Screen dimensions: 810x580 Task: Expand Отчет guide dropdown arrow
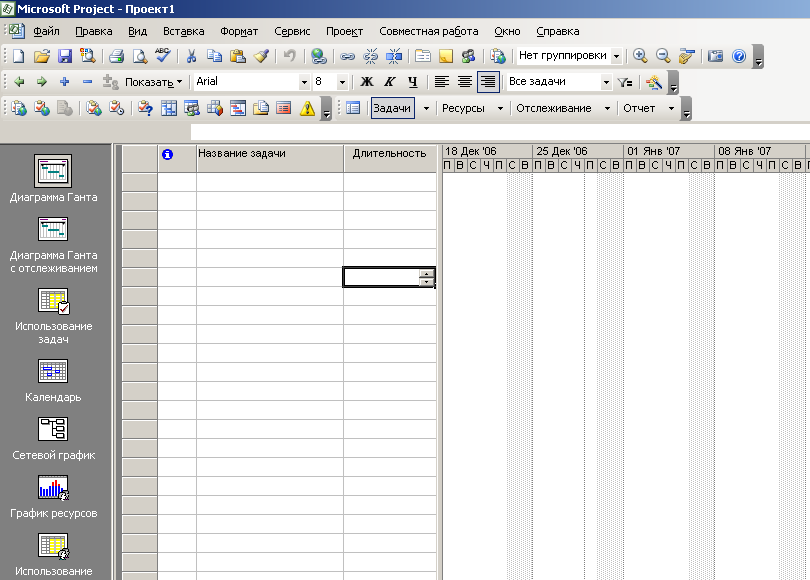(x=672, y=108)
